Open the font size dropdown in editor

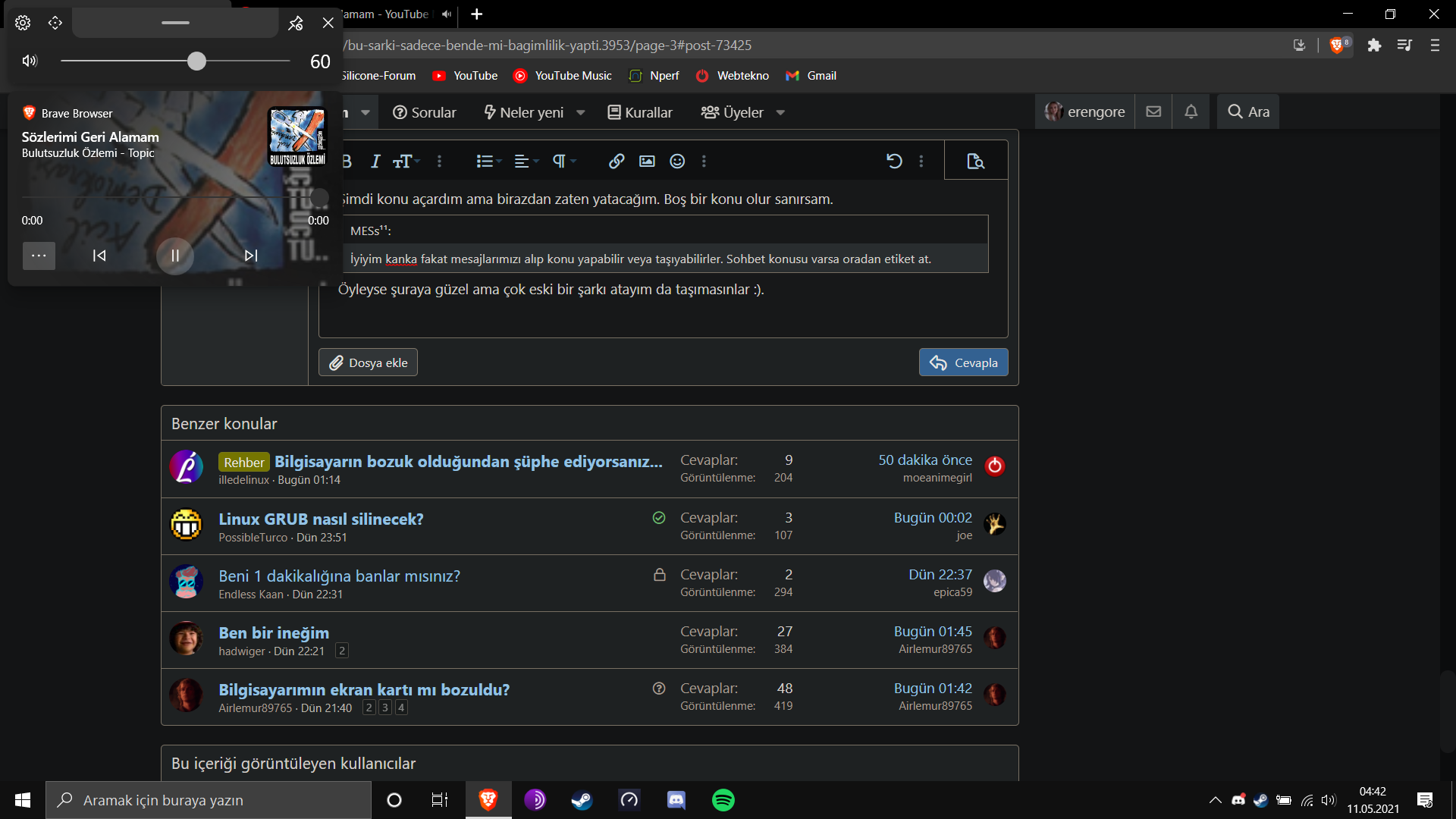[406, 161]
